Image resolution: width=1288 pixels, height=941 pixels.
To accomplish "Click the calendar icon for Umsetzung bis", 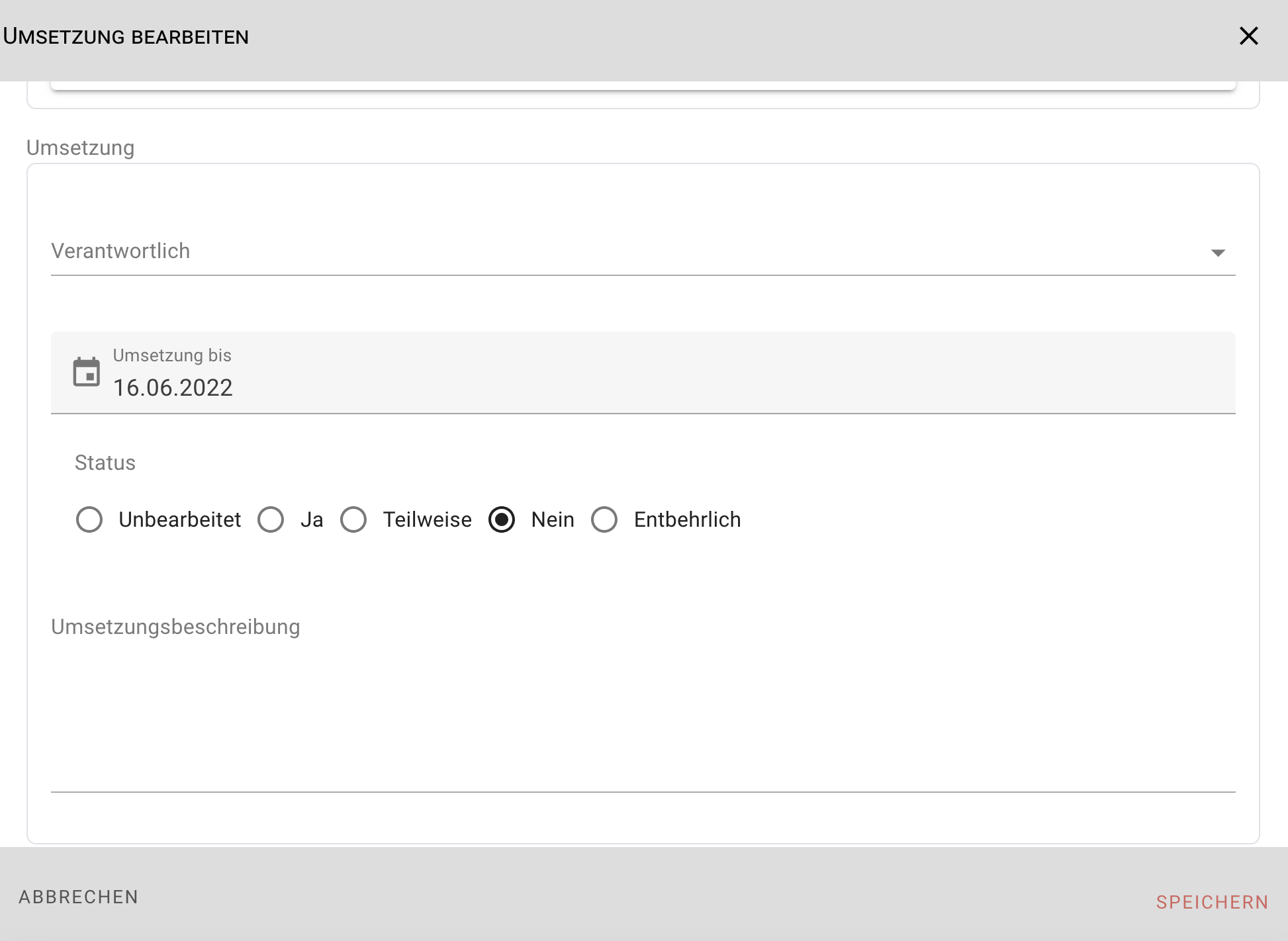I will 87,373.
